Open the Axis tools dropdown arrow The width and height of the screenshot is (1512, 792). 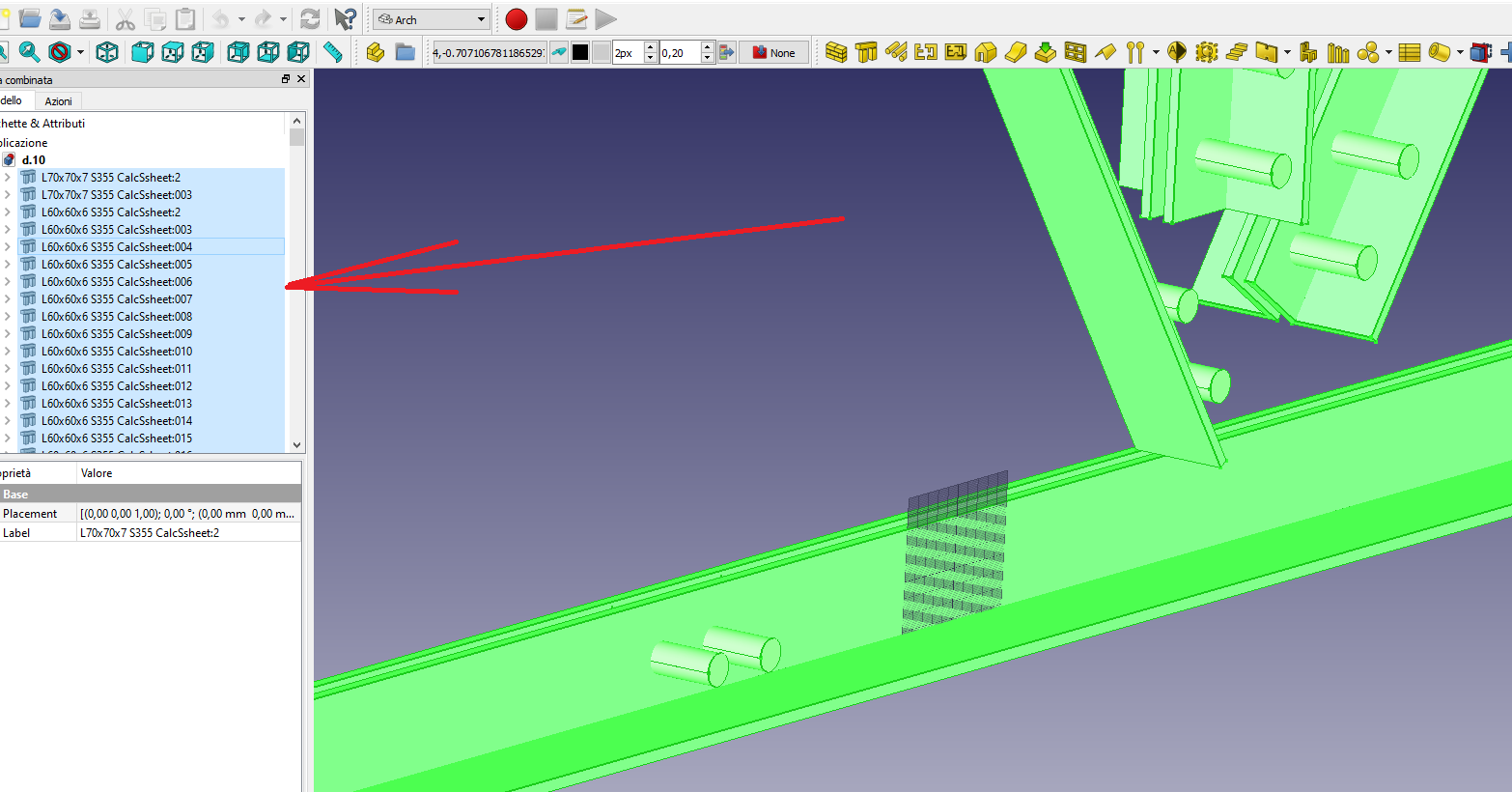[x=1156, y=52]
